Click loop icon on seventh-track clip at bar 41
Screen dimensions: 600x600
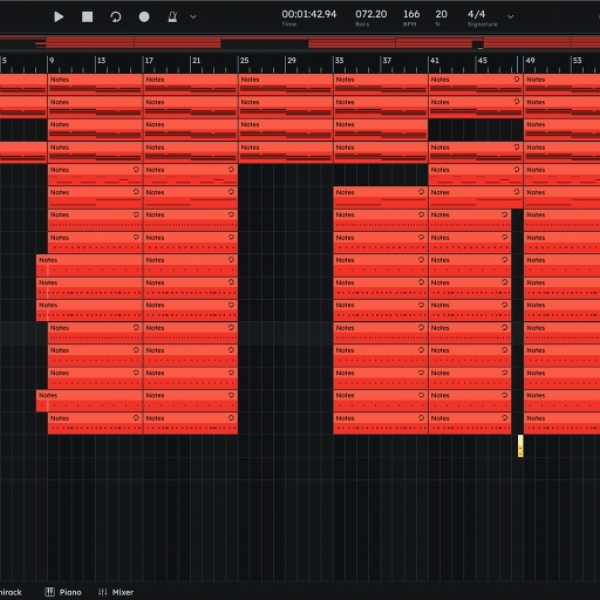click(505, 215)
